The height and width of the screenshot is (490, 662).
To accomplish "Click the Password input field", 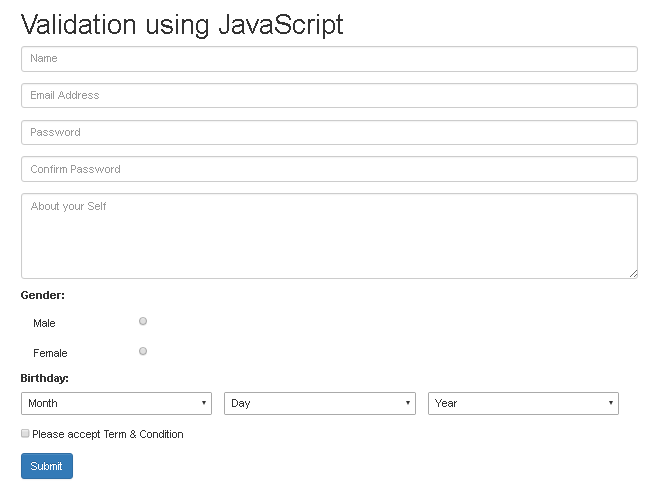I will coord(329,133).
